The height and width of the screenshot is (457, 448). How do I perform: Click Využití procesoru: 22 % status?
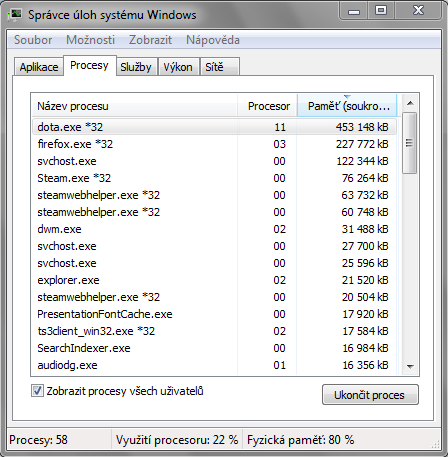tap(177, 440)
